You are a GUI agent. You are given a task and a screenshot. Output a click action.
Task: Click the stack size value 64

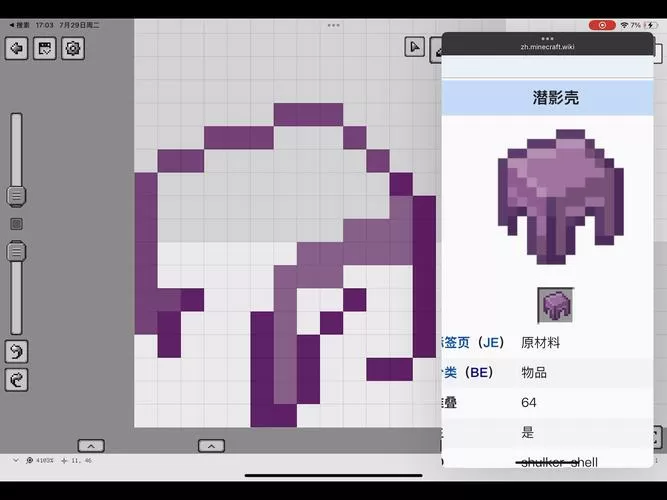529,403
